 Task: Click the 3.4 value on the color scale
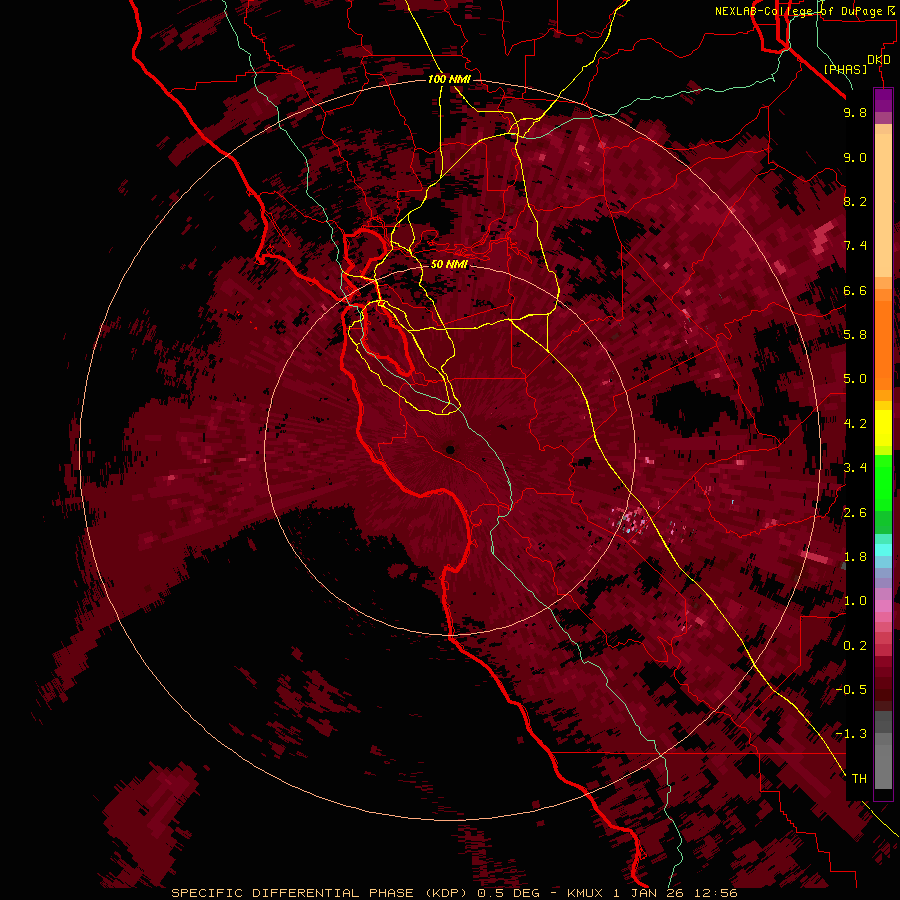(x=855, y=468)
